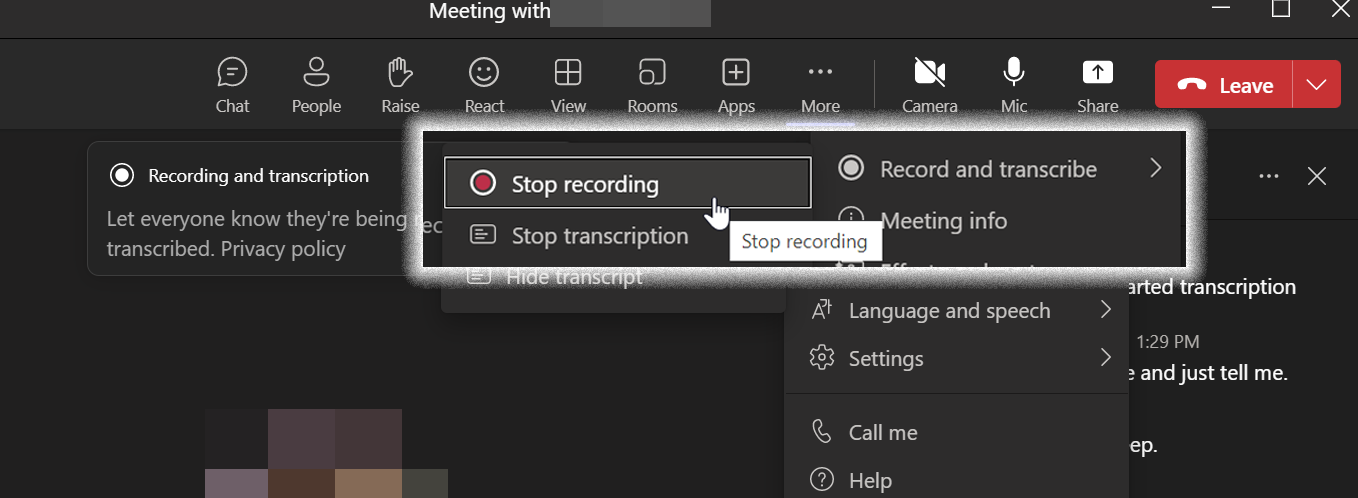Image resolution: width=1358 pixels, height=498 pixels.
Task: Open transcript panel more options ellipsis
Action: 1269,176
